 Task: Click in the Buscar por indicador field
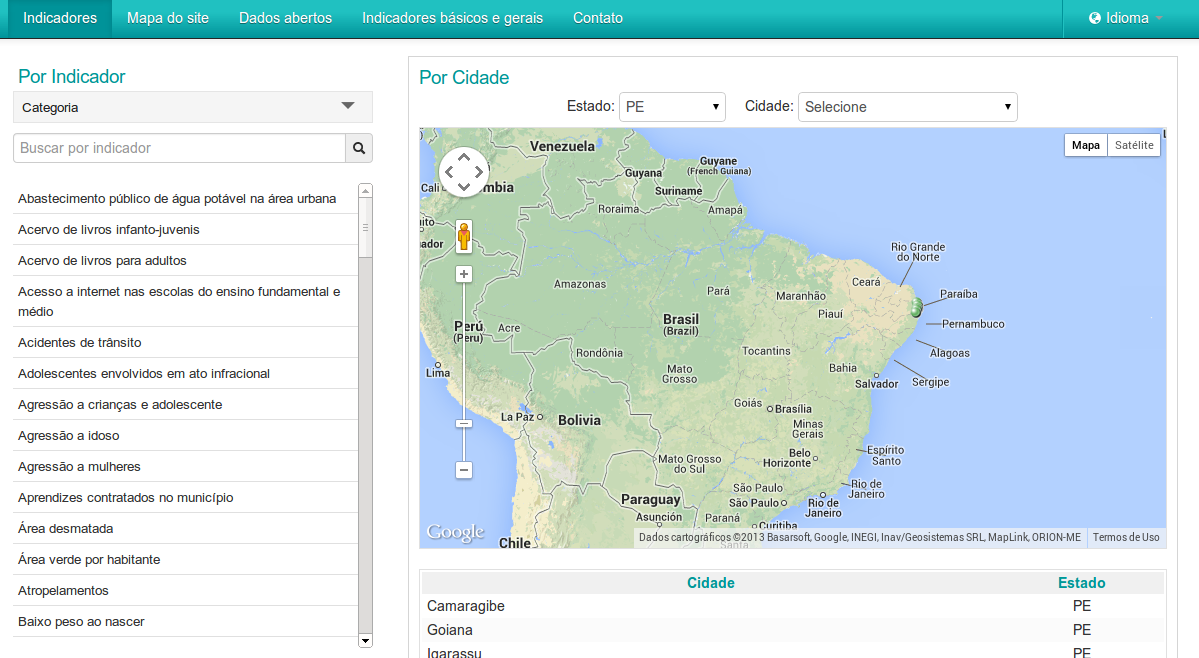point(179,148)
